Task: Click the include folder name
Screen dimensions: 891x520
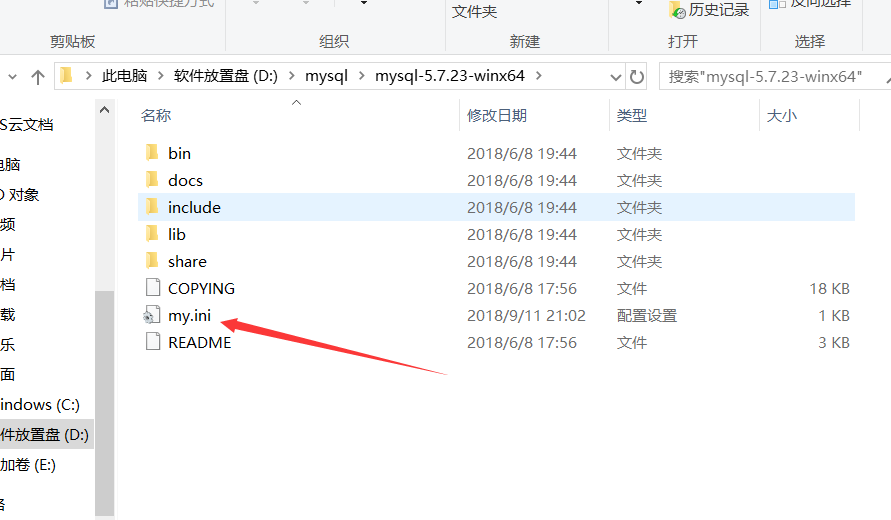Action: coord(194,207)
